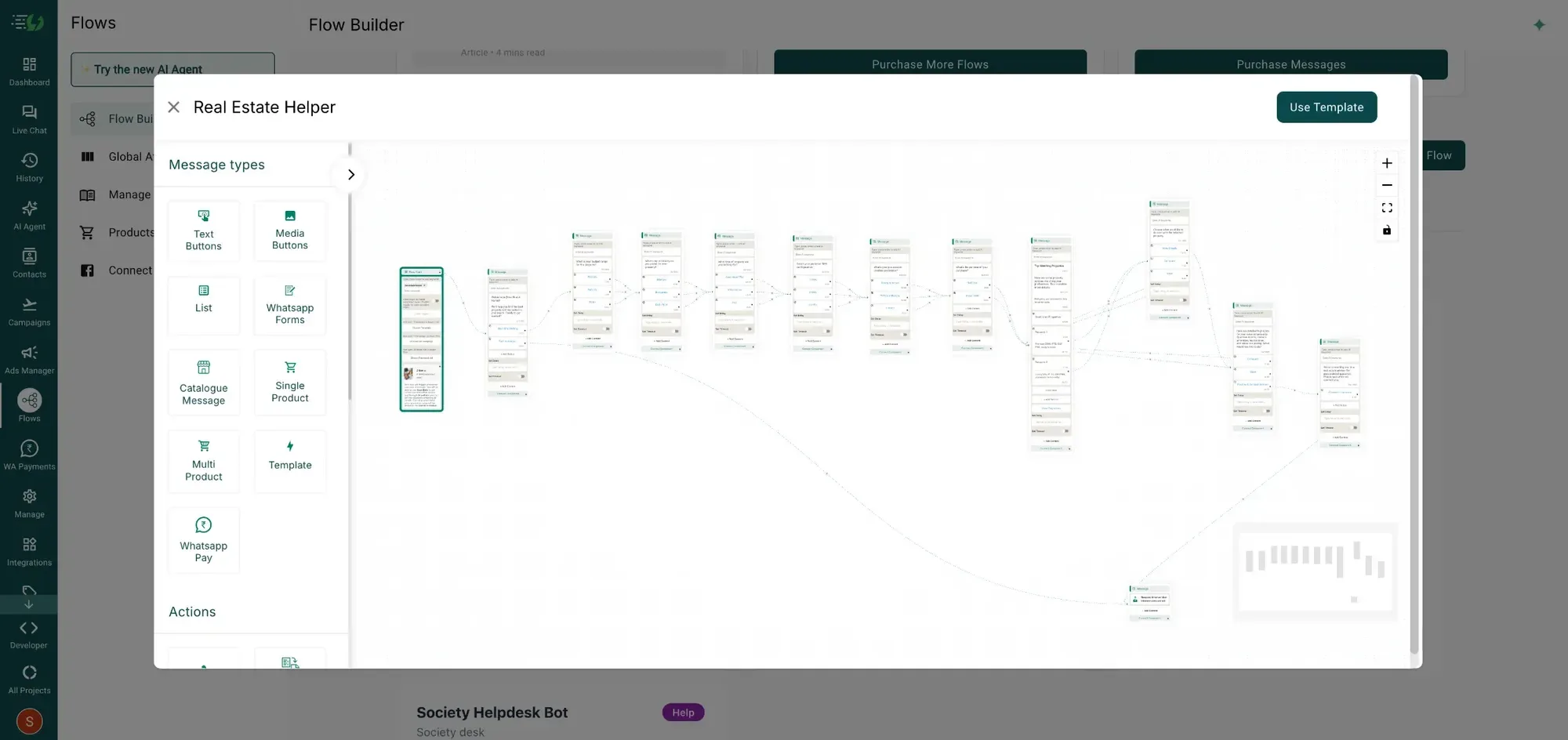
Task: Open the Manage gear in the sidebar
Action: [29, 503]
